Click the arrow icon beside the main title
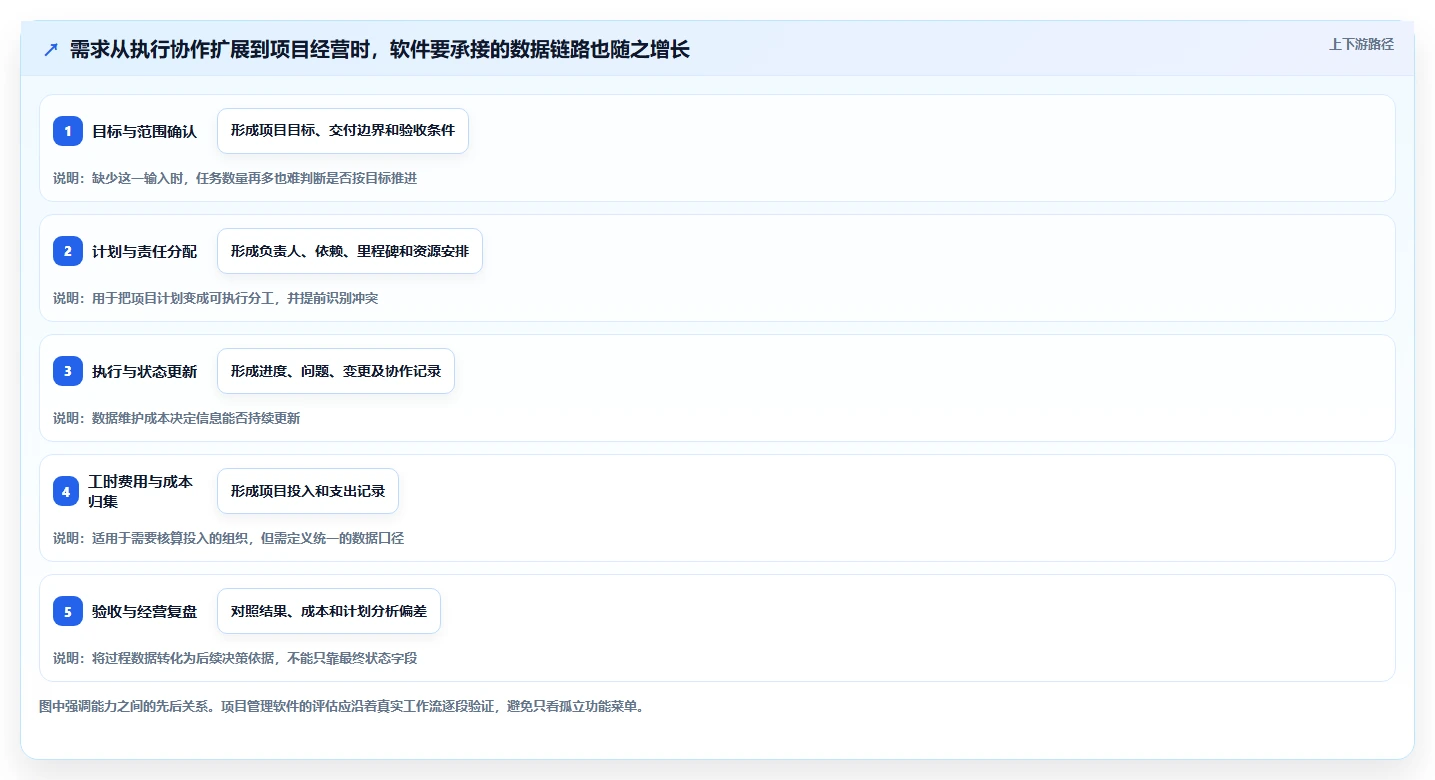Viewport: 1435px width, 780px height. (51, 49)
